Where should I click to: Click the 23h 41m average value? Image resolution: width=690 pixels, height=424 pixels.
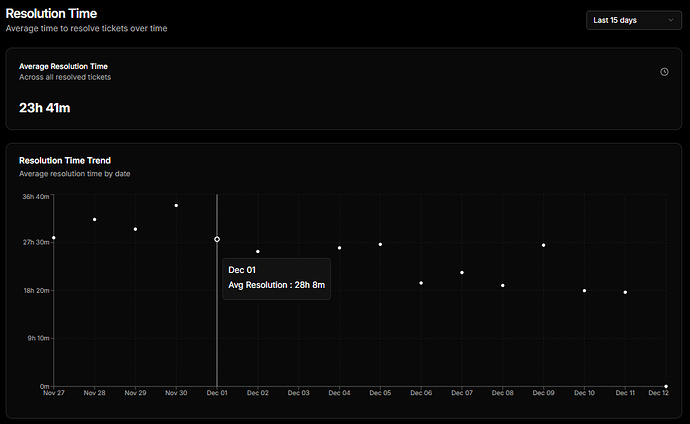click(47, 107)
